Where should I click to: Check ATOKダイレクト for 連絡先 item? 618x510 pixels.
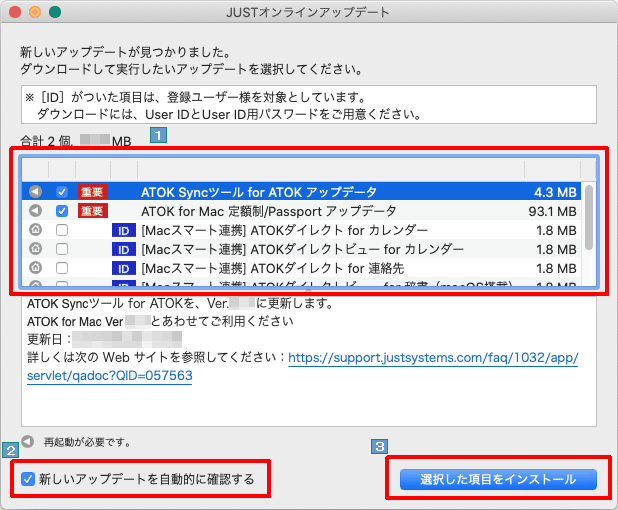[x=62, y=268]
